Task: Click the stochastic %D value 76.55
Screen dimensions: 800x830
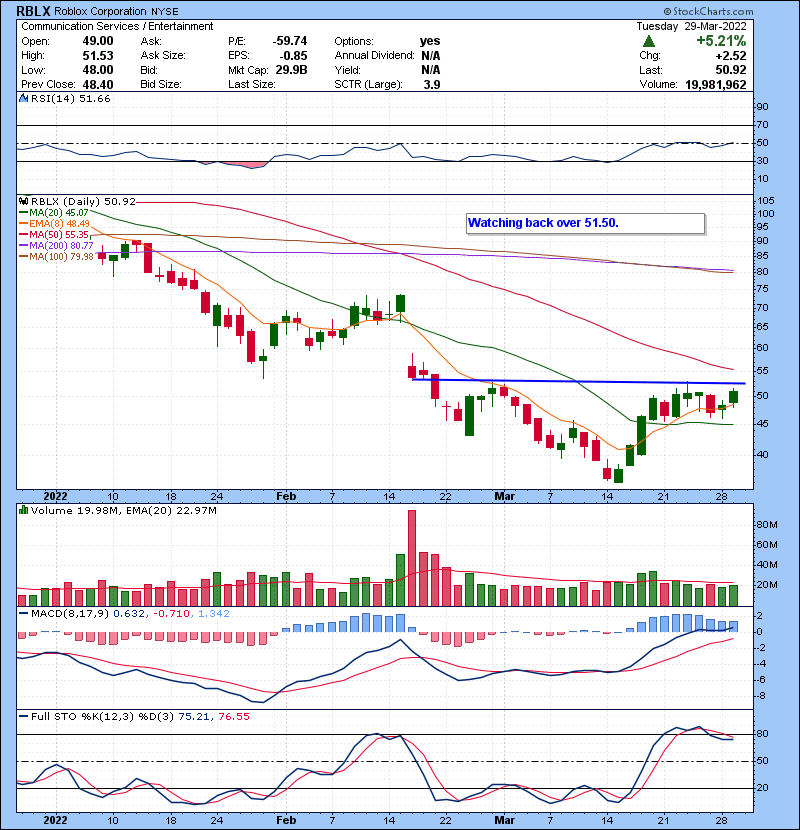Action: (233, 716)
